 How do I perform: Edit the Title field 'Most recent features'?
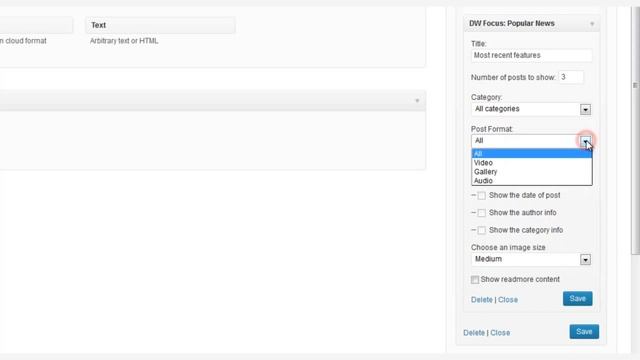point(531,55)
